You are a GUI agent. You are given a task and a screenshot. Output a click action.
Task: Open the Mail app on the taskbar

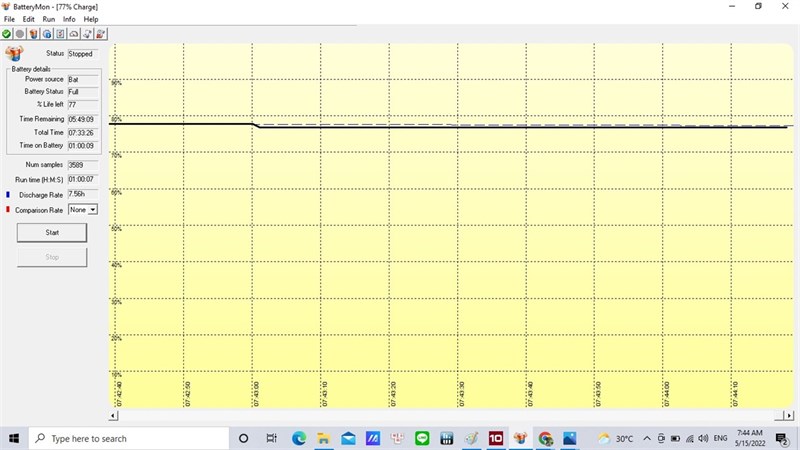(348, 438)
